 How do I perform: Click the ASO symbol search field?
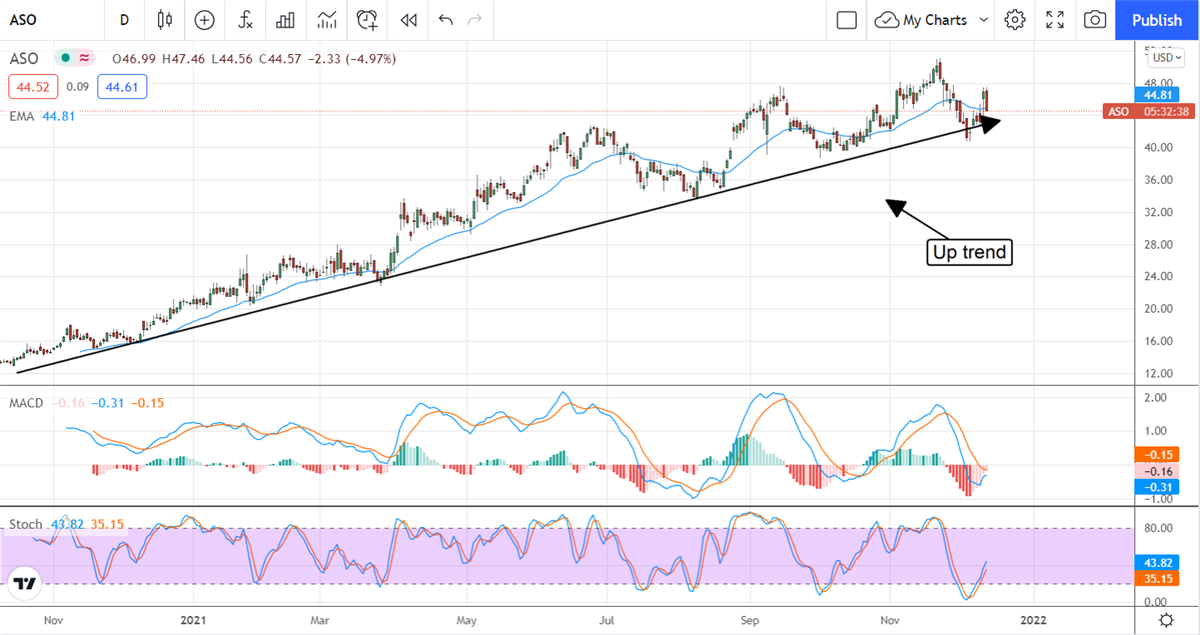[x=40, y=20]
